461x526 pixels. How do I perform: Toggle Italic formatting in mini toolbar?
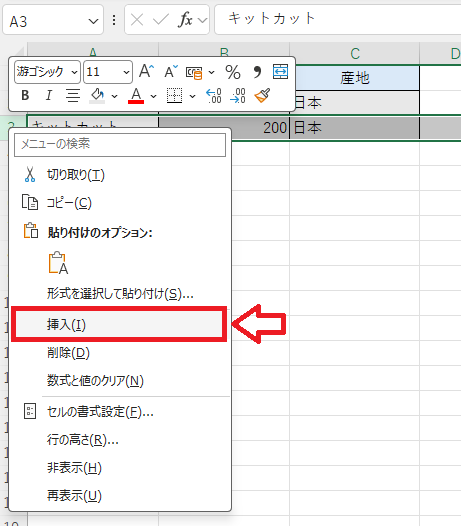pyautogui.click(x=49, y=96)
